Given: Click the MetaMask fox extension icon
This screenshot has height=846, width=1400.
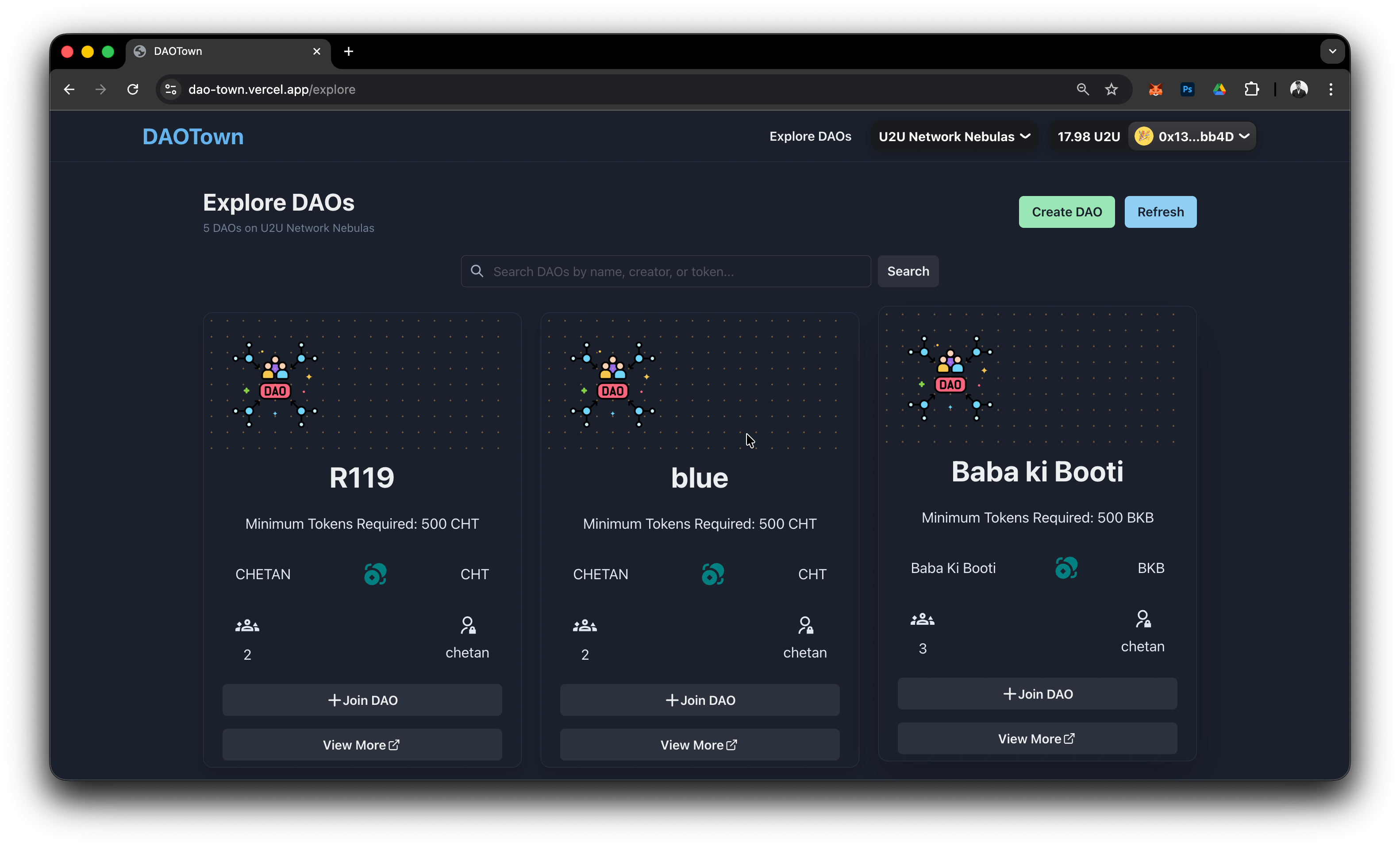Looking at the screenshot, I should 1155,89.
